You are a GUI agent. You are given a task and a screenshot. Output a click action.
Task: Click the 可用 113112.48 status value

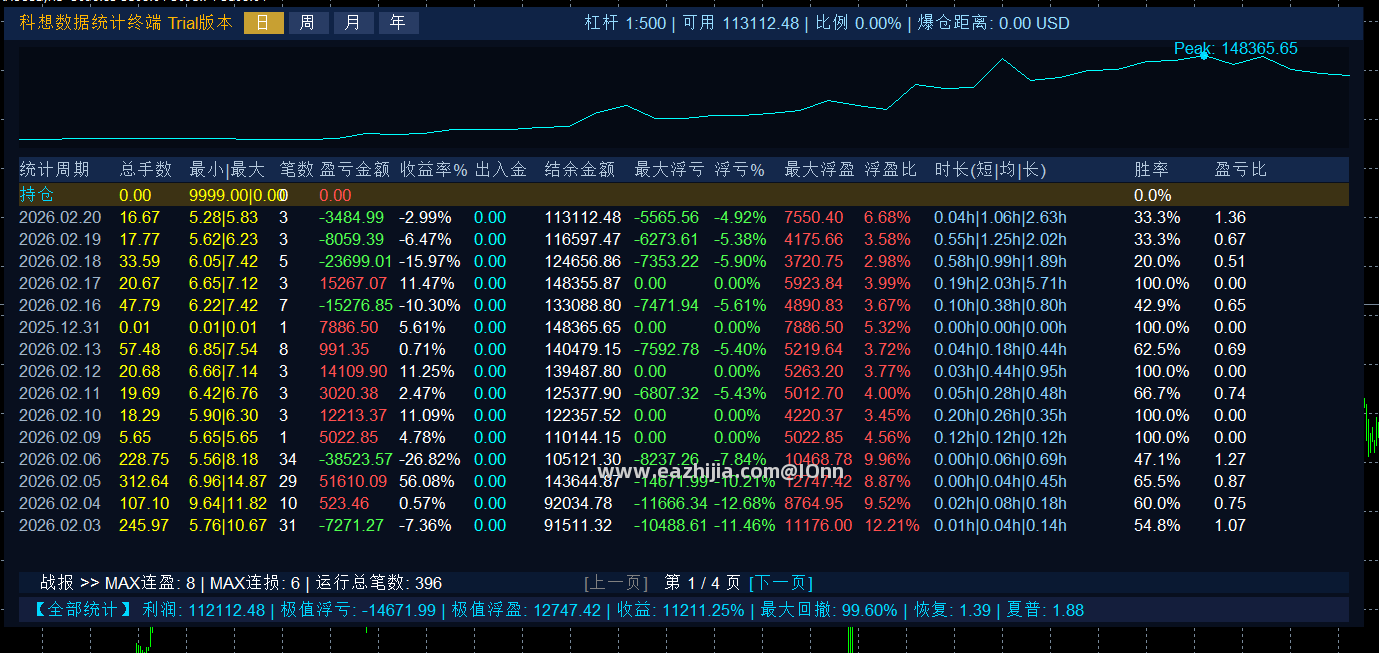740,23
